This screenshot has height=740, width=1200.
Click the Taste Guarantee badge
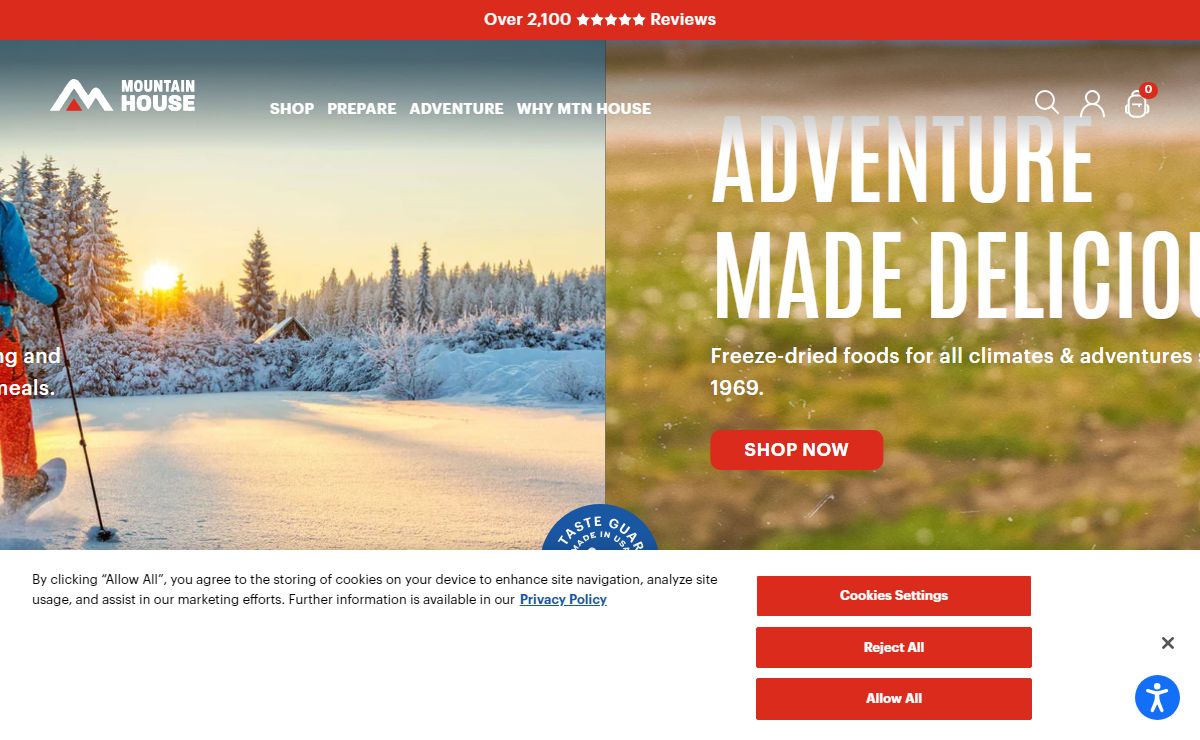[600, 528]
